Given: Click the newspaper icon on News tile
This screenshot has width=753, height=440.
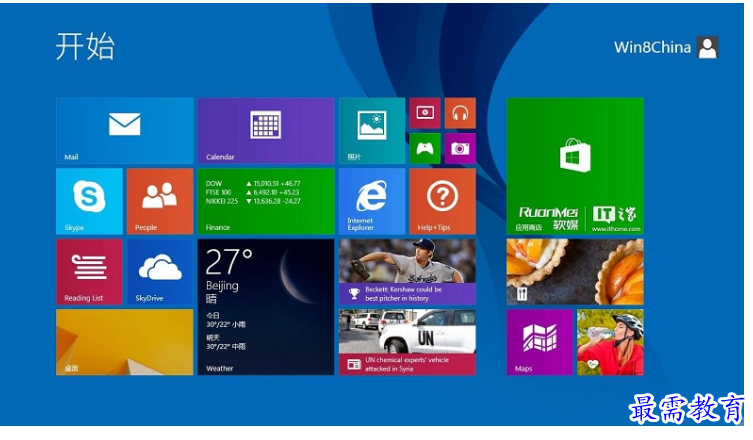Looking at the screenshot, I should coord(354,364).
